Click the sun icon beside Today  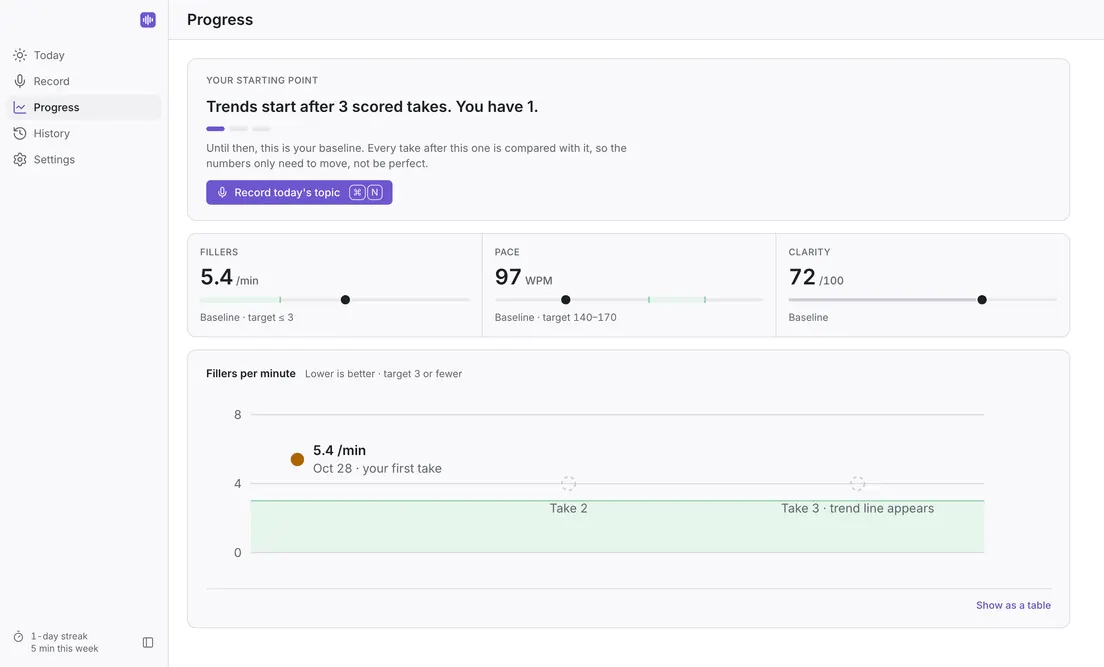tap(20, 55)
